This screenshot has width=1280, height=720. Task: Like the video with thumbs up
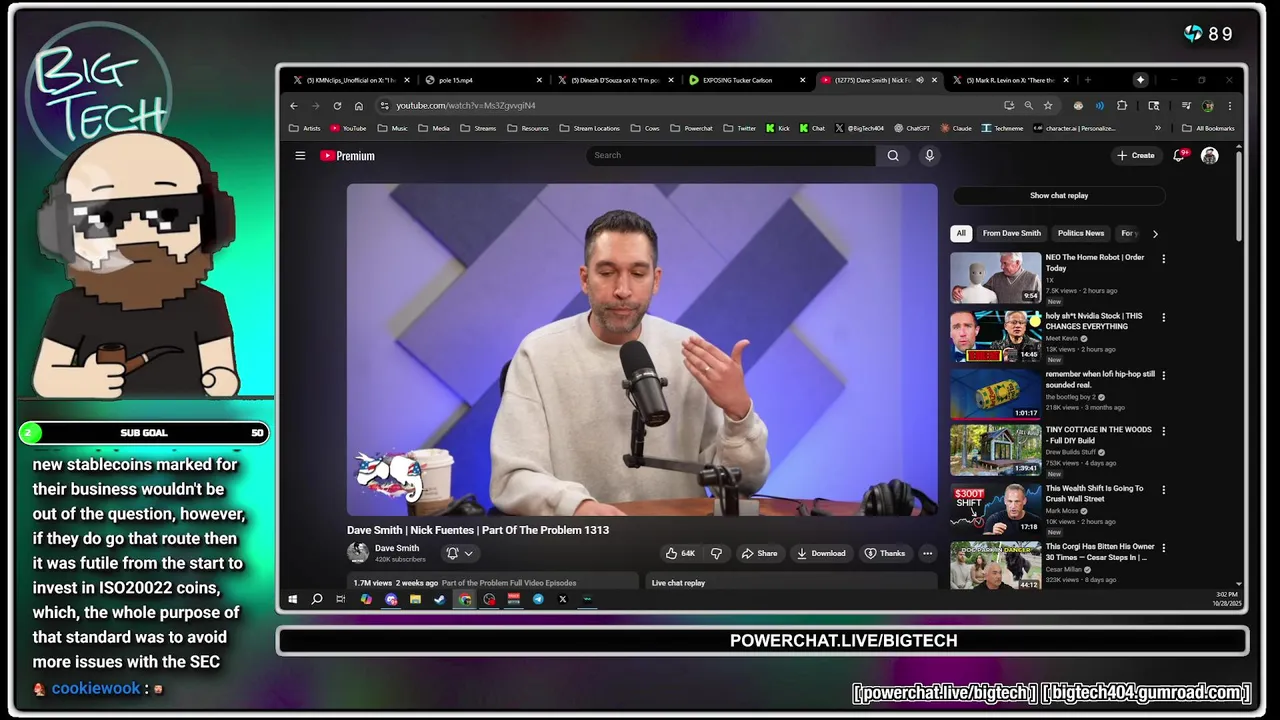[681, 553]
